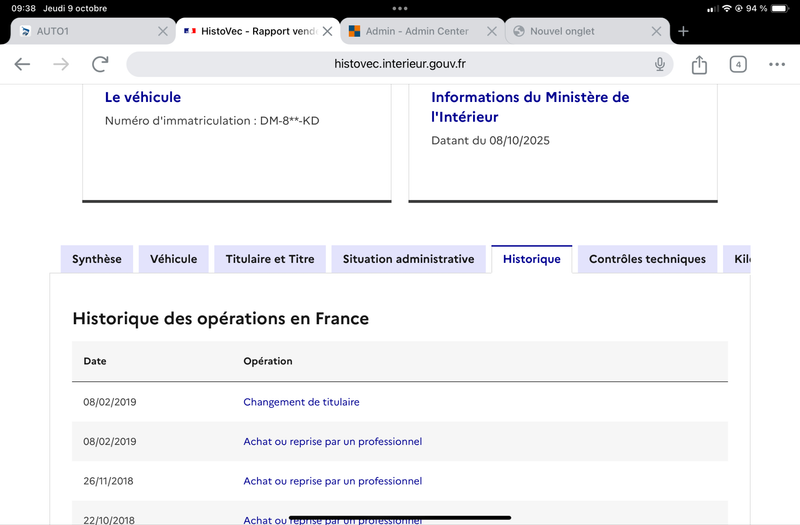Open the share sheet icon

[x=699, y=64]
